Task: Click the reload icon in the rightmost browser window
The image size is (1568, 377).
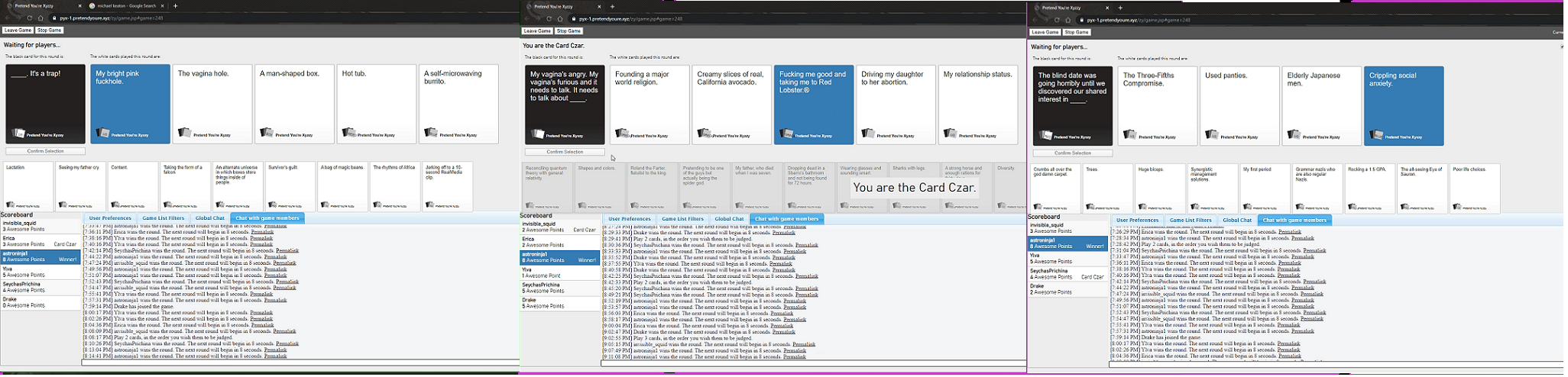Action: pos(1057,21)
